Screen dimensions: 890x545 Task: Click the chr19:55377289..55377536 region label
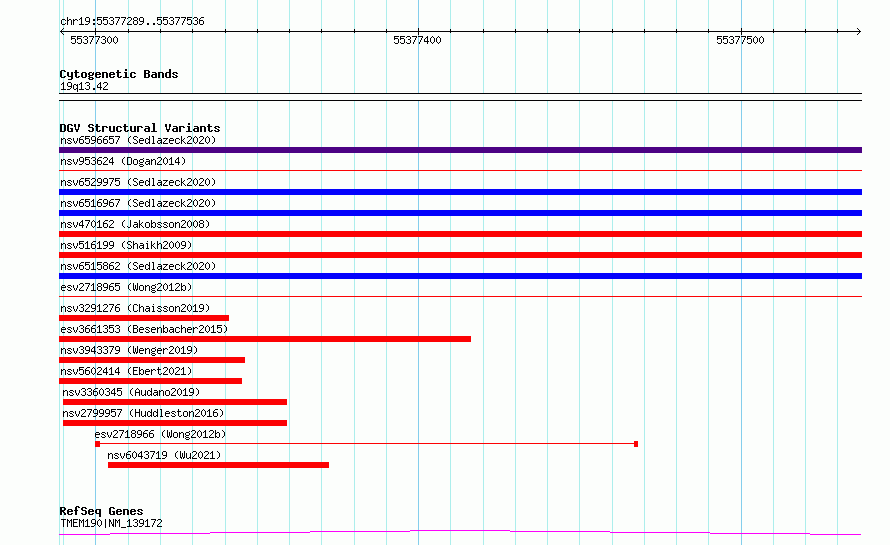tap(132, 22)
